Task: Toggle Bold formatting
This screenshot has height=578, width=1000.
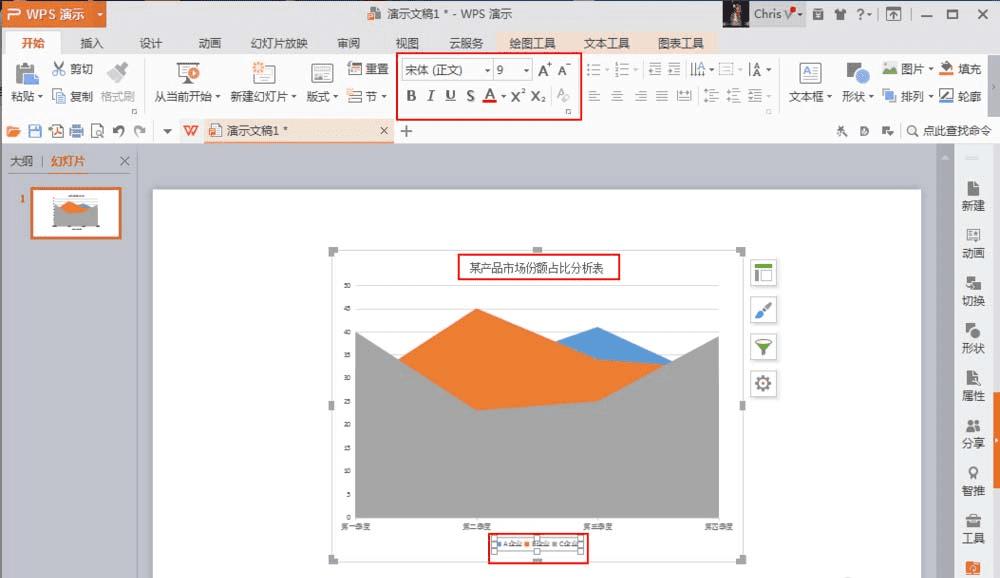Action: 411,96
